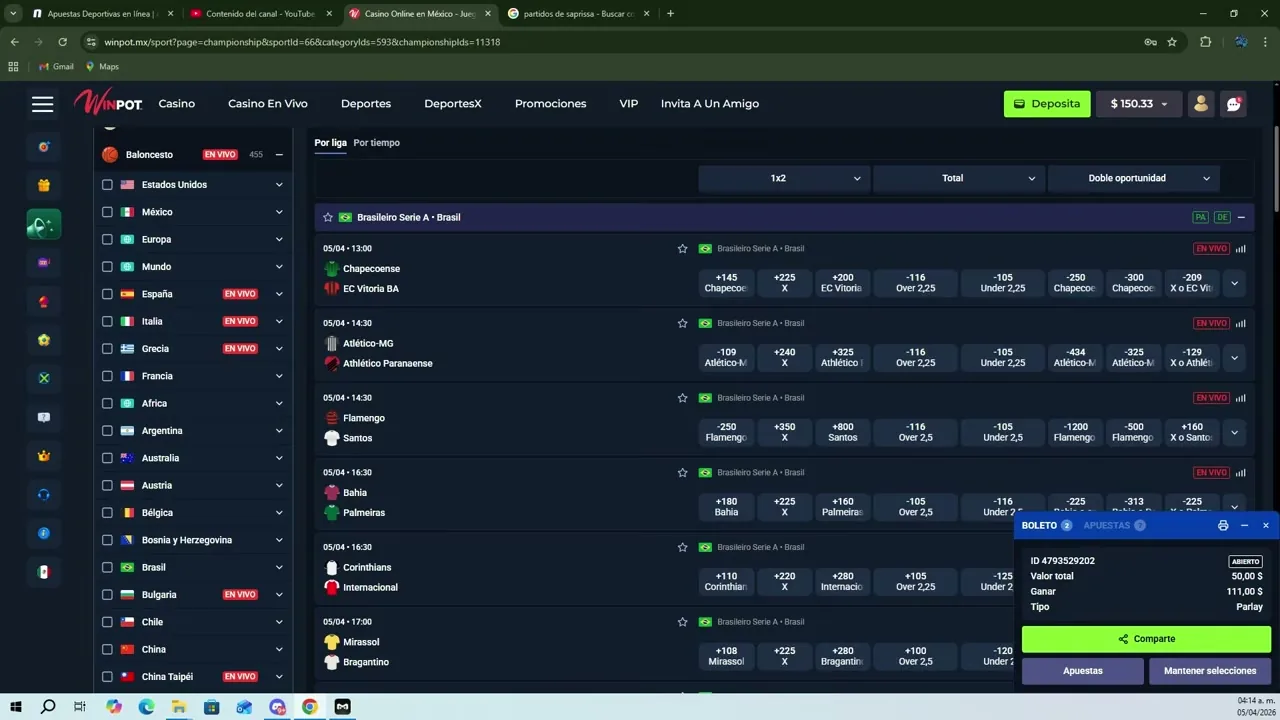Screen dimensions: 1280x720
Task: Switch to the Por tiempo tab
Action: pos(376,143)
